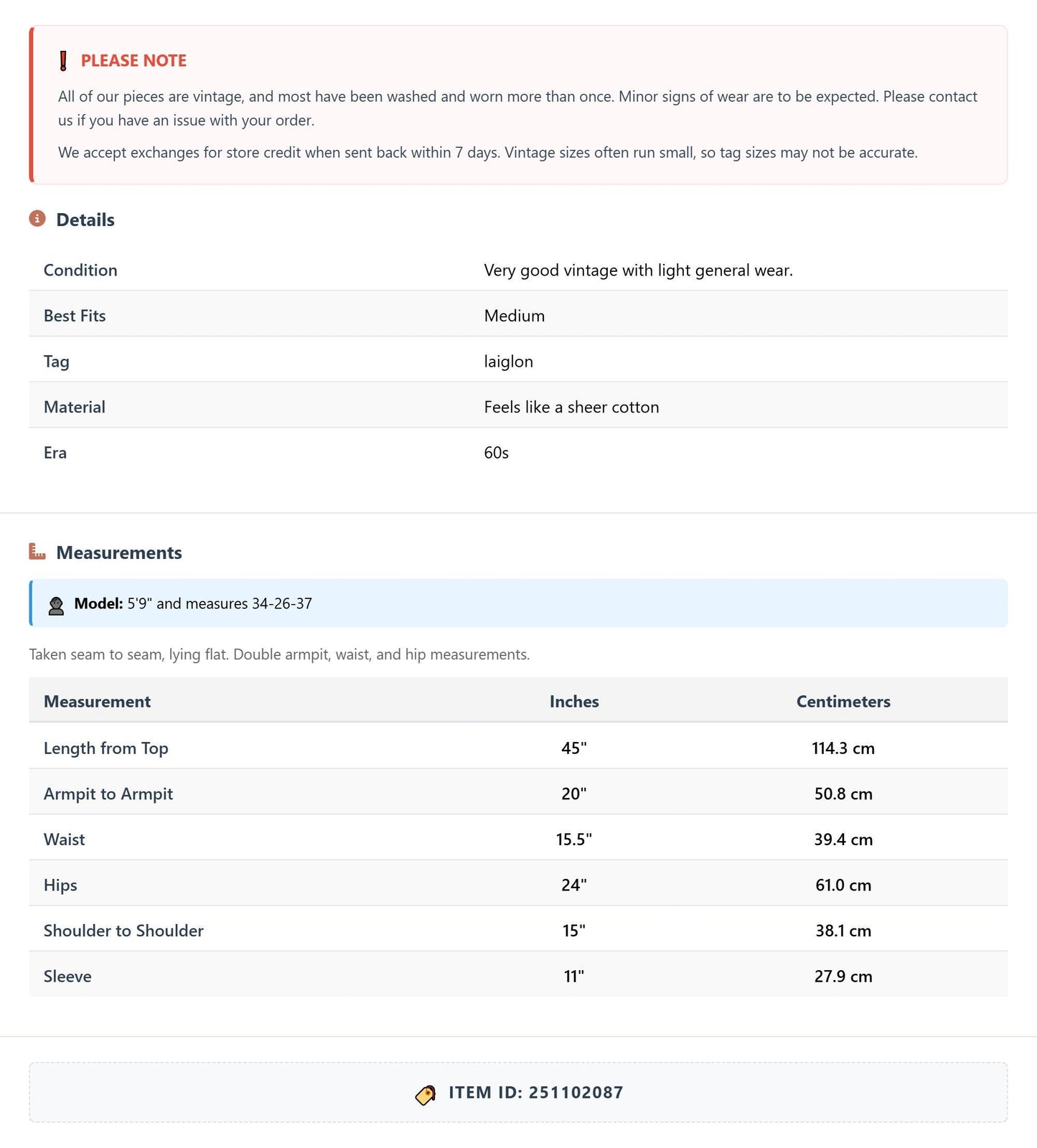Click the Length from Top row label
Image resolution: width=1037 pixels, height=1148 pixels.
(106, 748)
